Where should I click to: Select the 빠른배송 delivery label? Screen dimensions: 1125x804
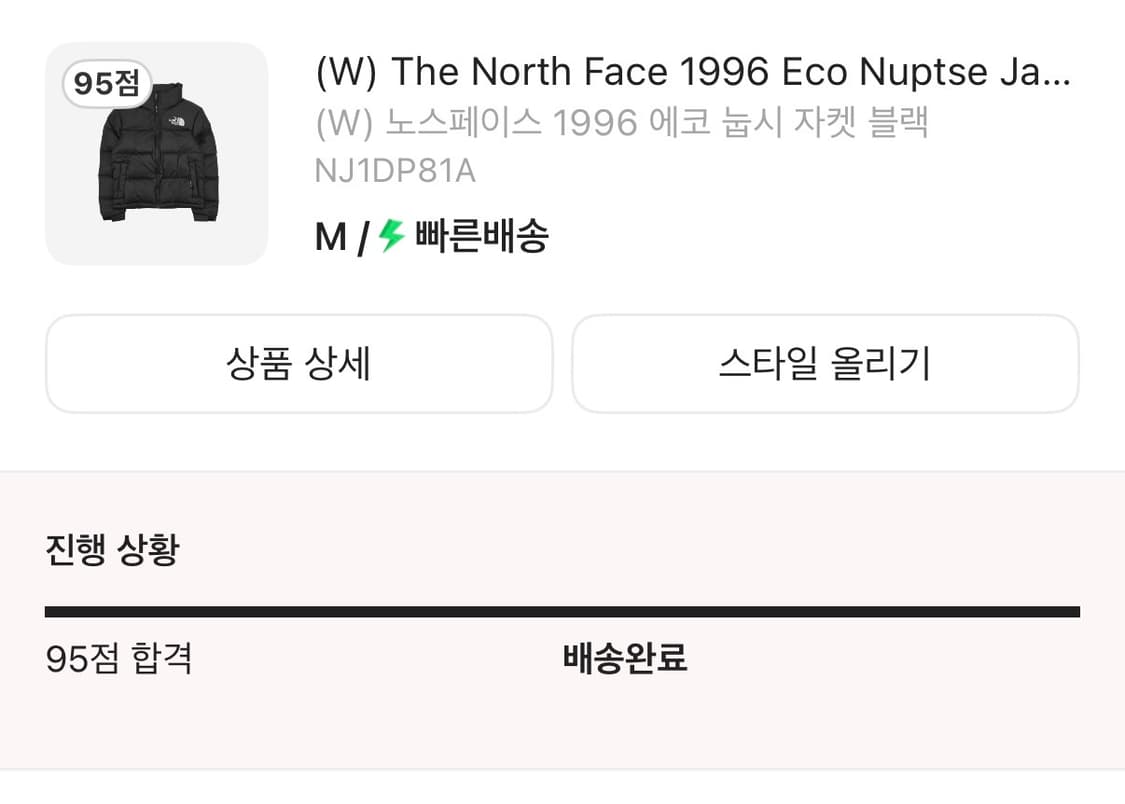480,235
